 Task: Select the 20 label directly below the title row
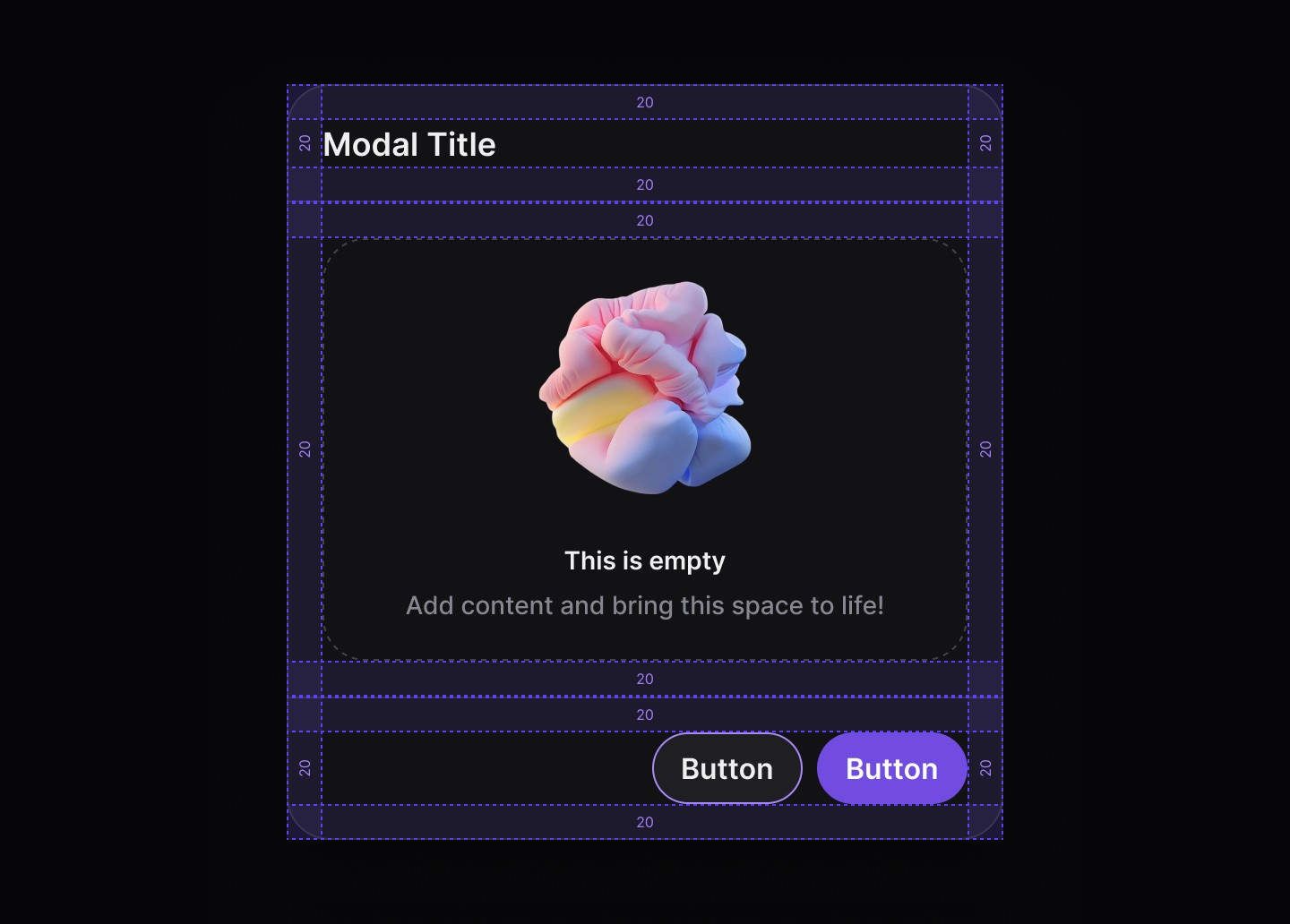645,184
